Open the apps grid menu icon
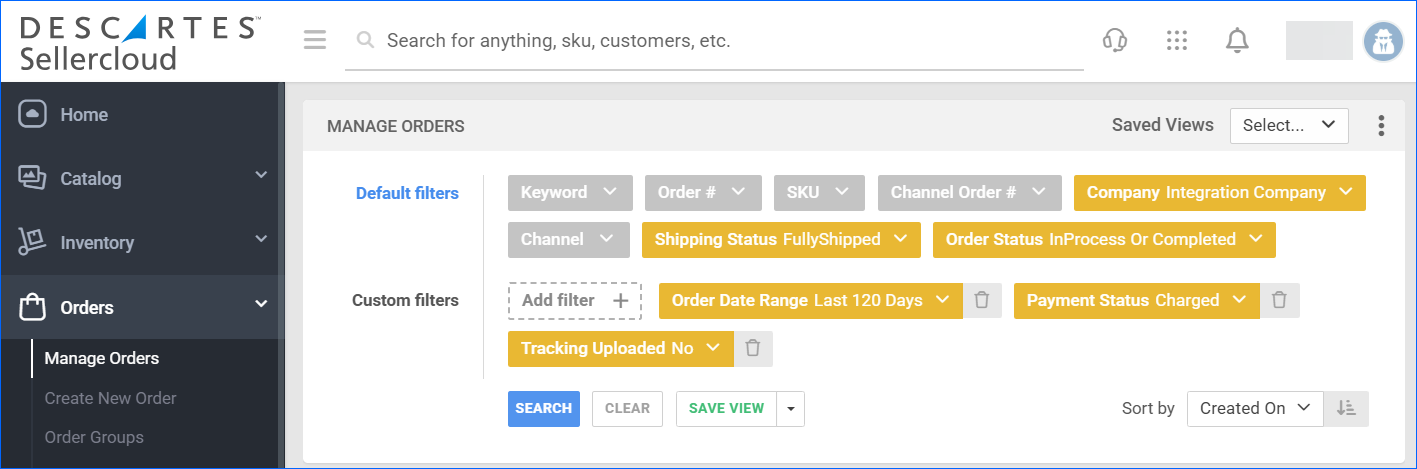Viewport: 1417px width, 469px height. (1177, 40)
